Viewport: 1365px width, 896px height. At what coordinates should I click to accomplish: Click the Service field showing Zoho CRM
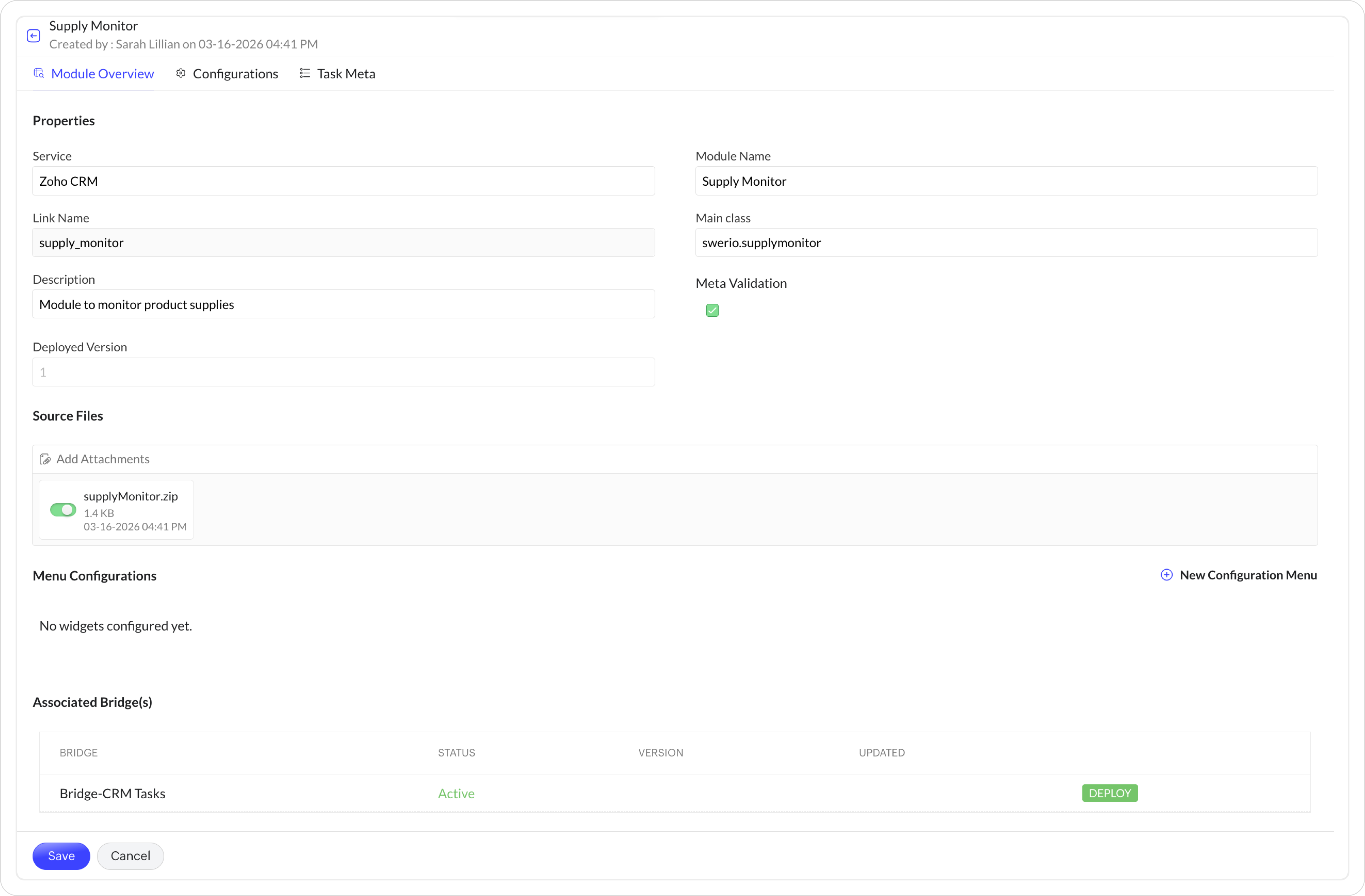[x=343, y=181]
